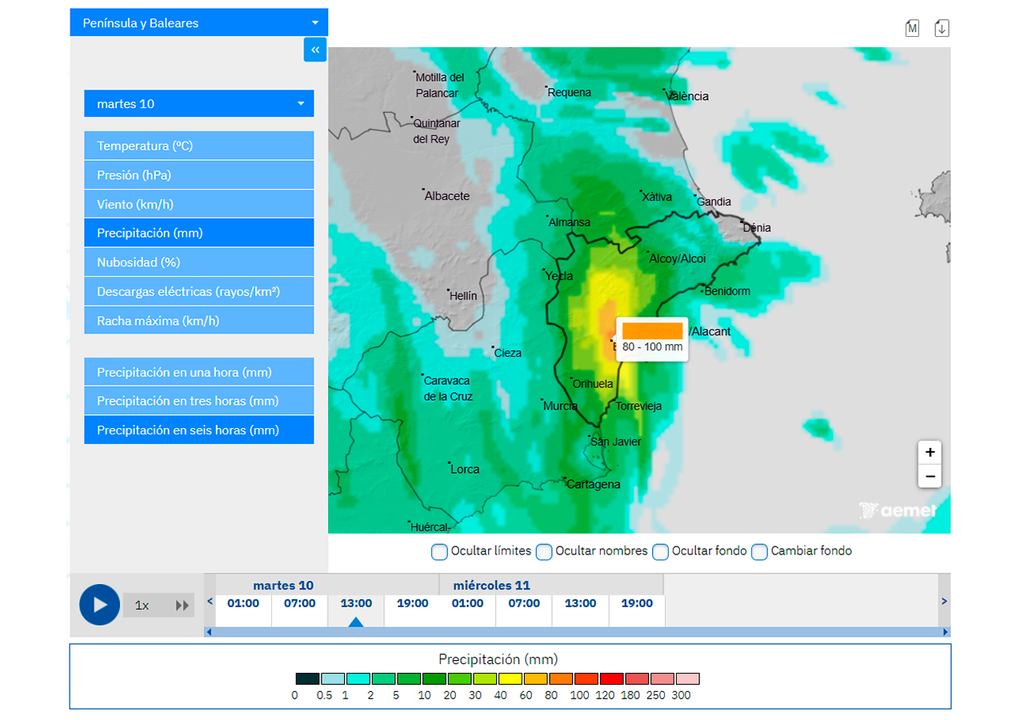Open the meteogram document icon
Screen dimensions: 1024x720
[912, 28]
